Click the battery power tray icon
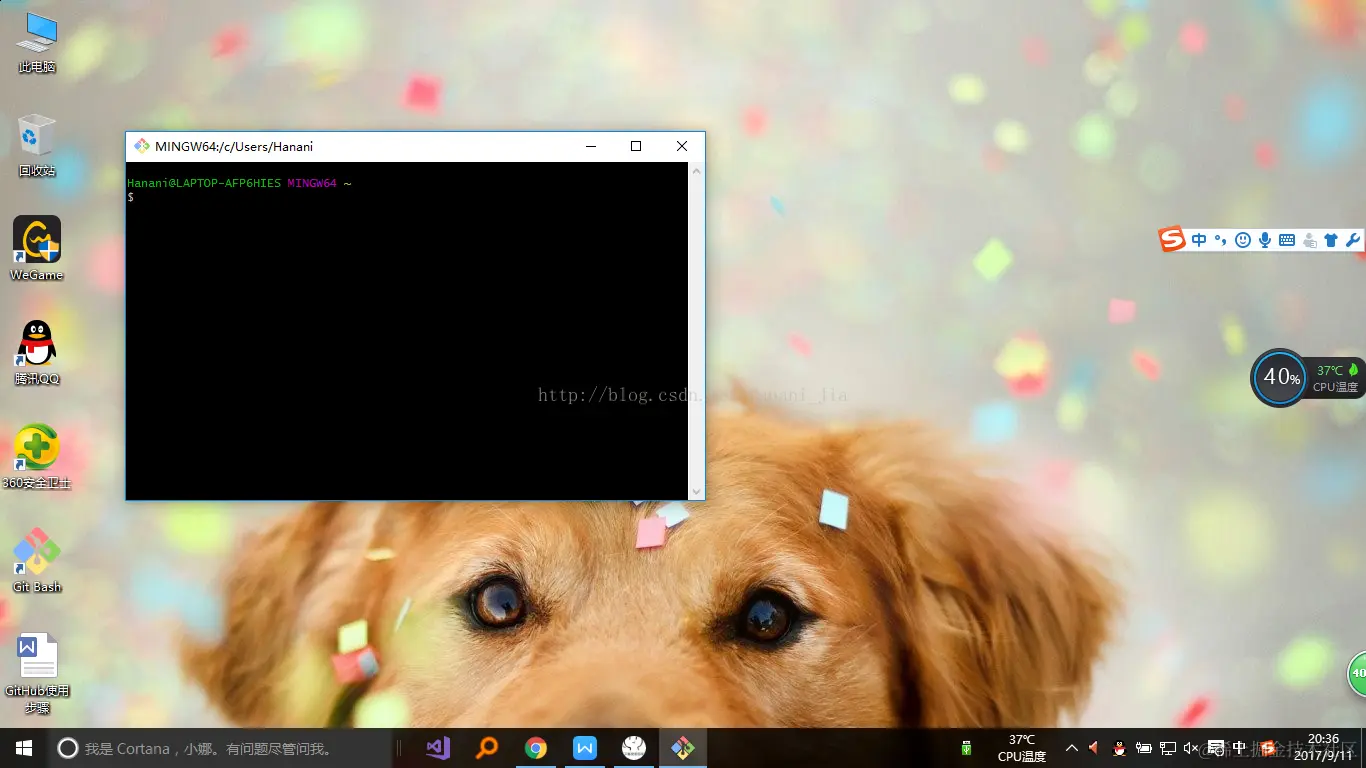This screenshot has height=768, width=1366. (x=1143, y=748)
